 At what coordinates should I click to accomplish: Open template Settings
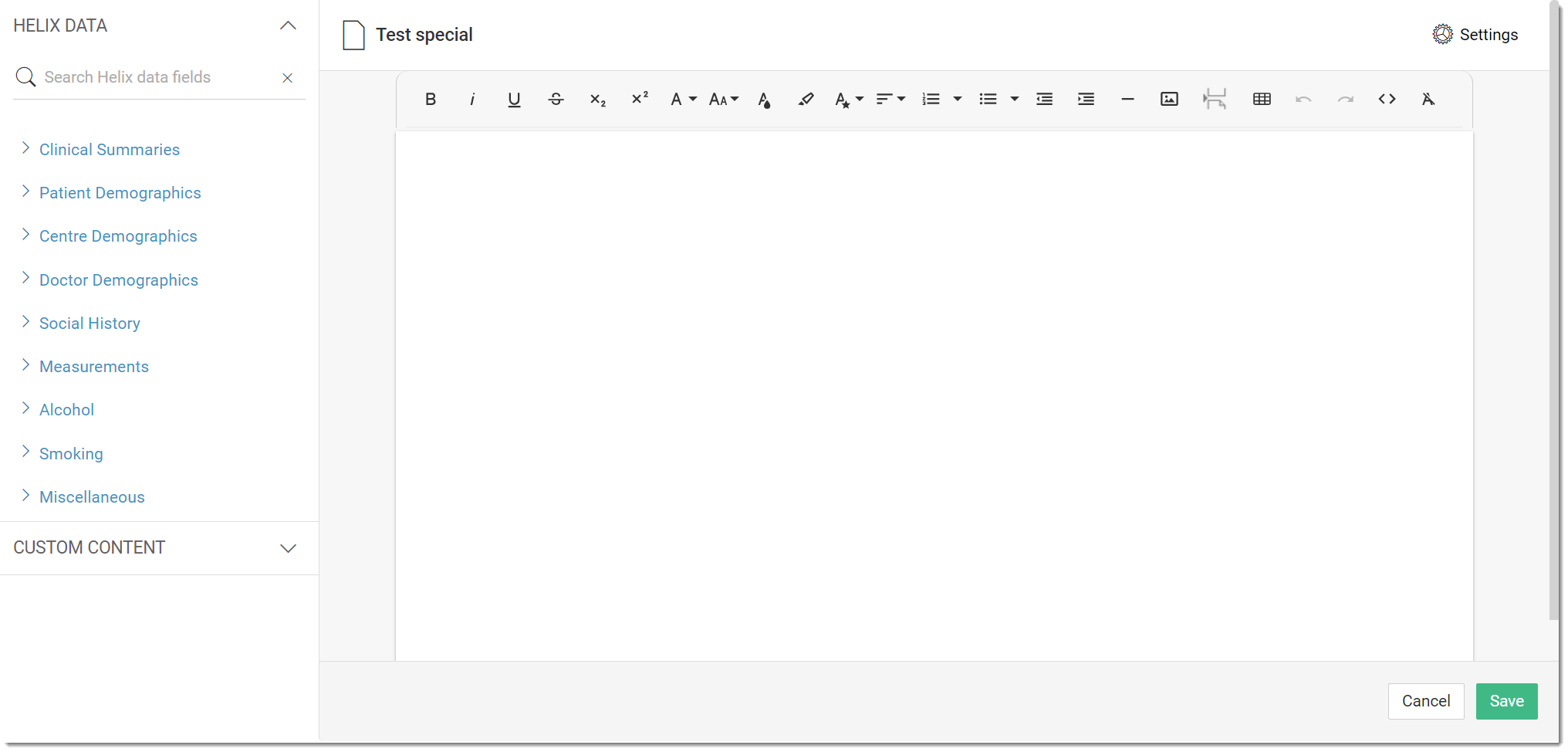point(1475,35)
